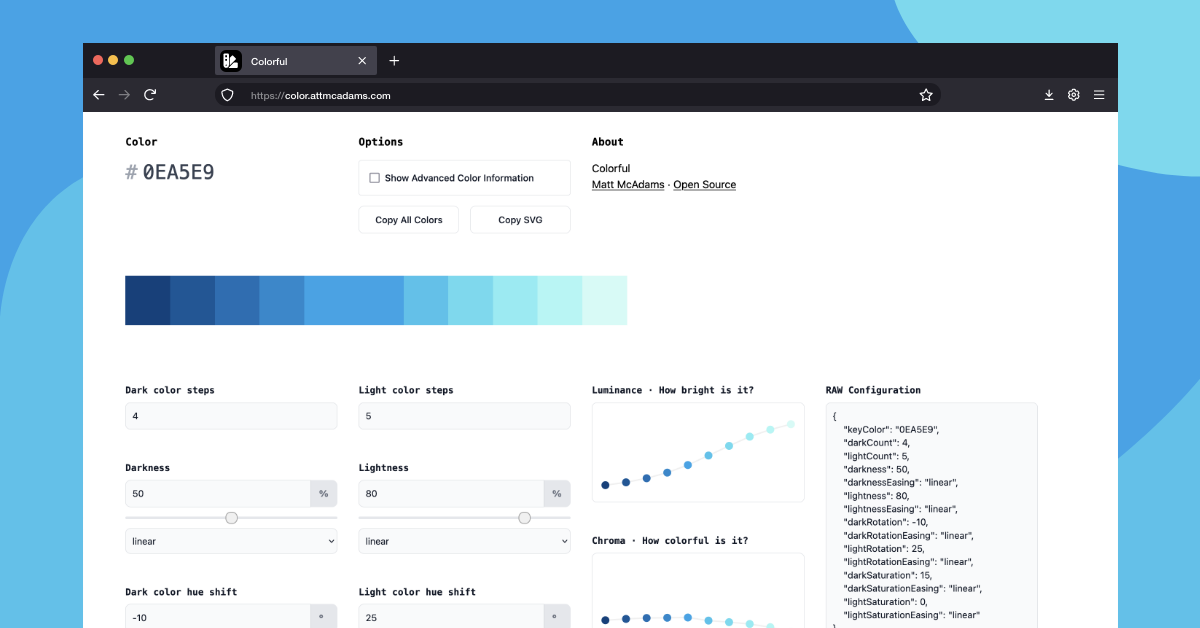Enable Show Advanced Color Information
1200x628 pixels.
[x=374, y=177]
